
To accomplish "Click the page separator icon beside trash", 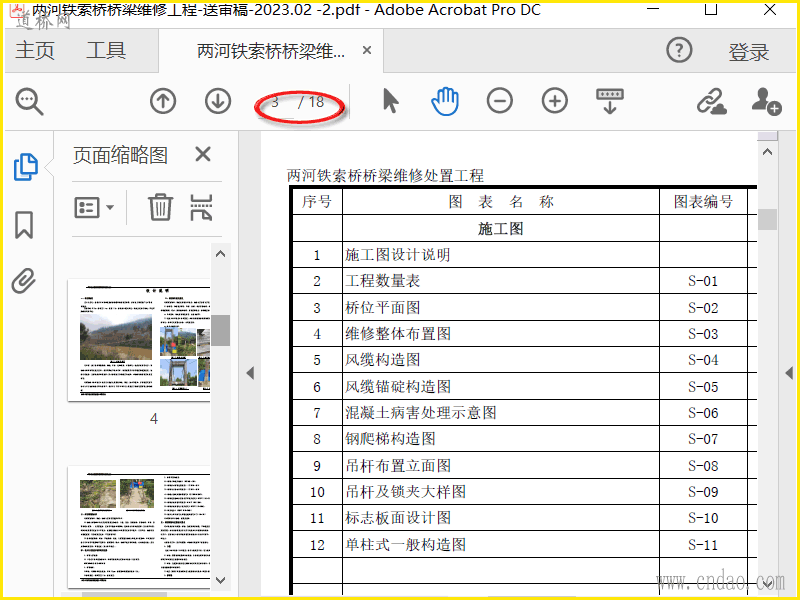I will (201, 207).
